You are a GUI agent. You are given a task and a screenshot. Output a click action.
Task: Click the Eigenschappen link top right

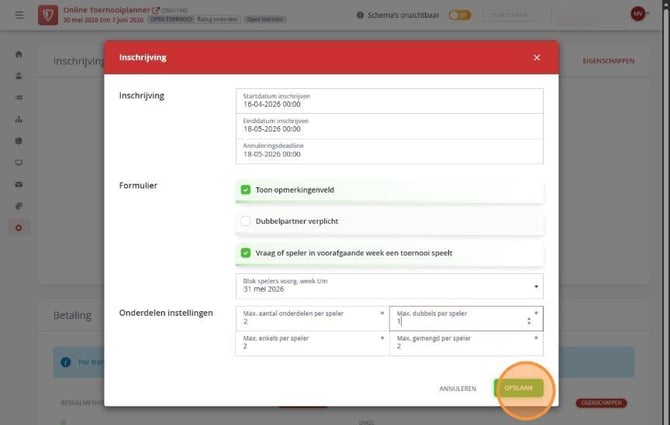click(608, 61)
